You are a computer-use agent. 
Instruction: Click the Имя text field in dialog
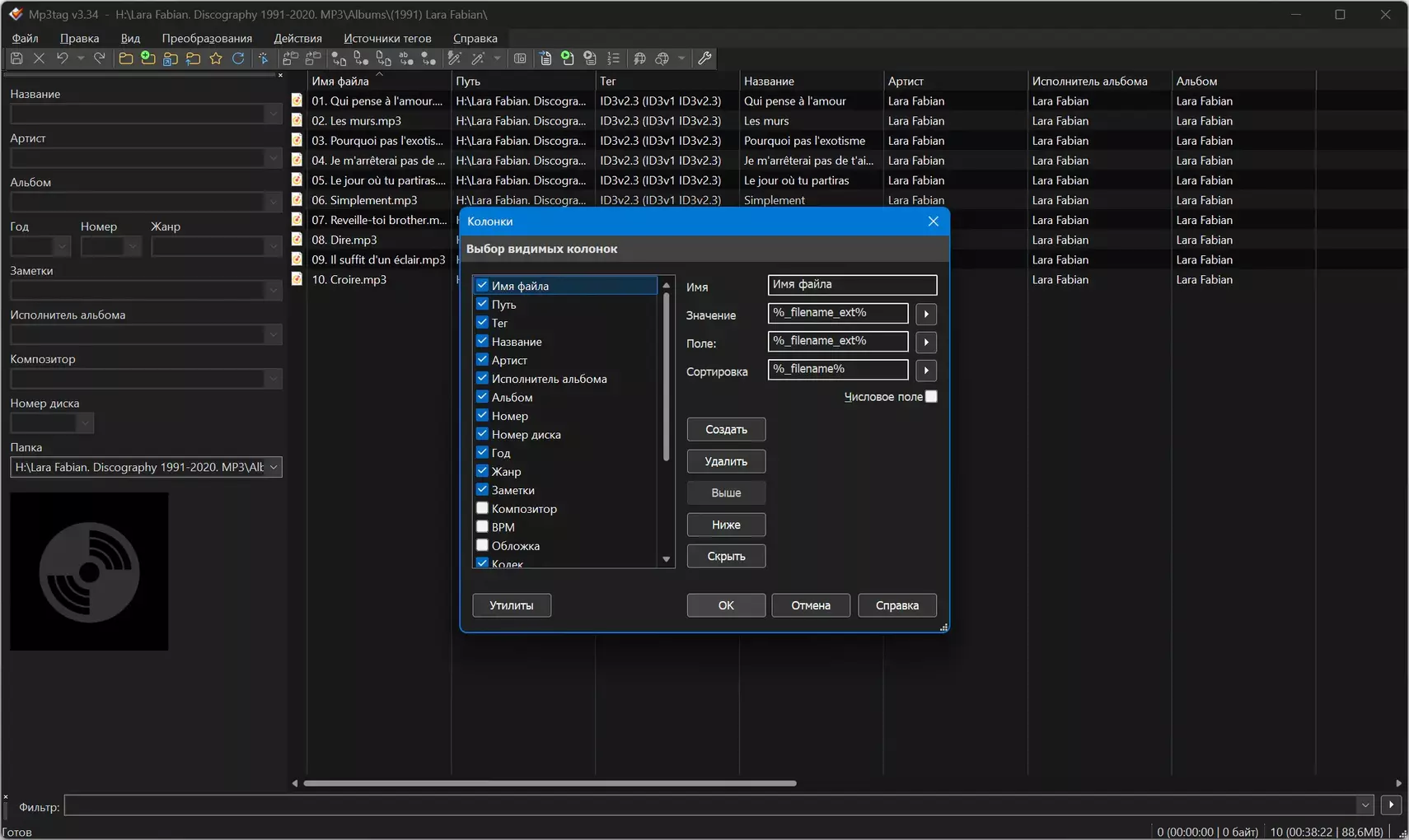pyautogui.click(x=852, y=285)
